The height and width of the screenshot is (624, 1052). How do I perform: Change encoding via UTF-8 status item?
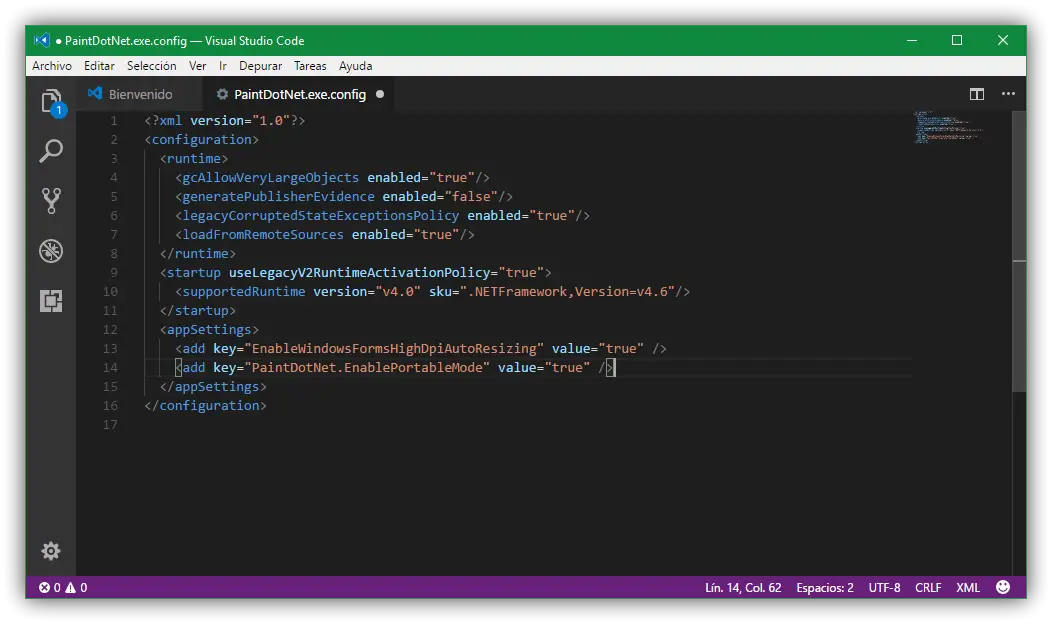[x=884, y=588]
